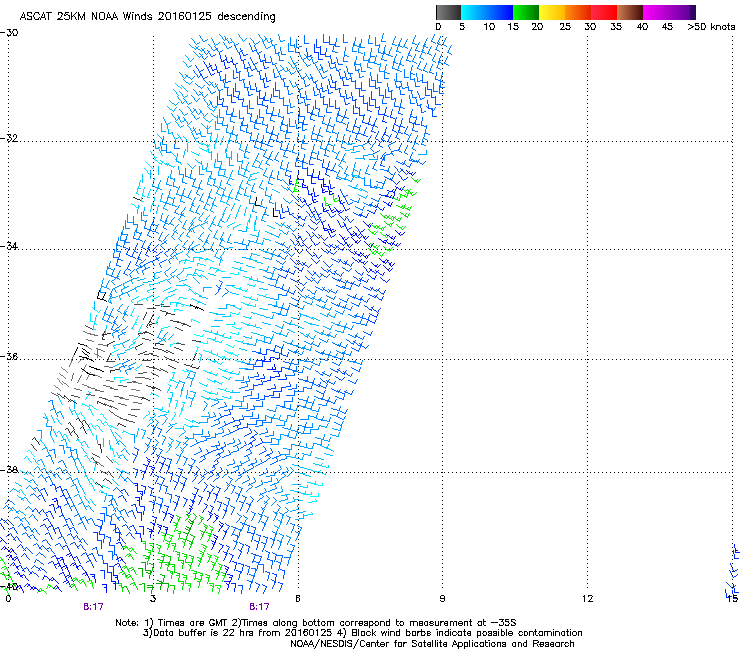Click the cyan-to-blue 5-15 knots color segment
The image size is (740, 650).
point(487,12)
